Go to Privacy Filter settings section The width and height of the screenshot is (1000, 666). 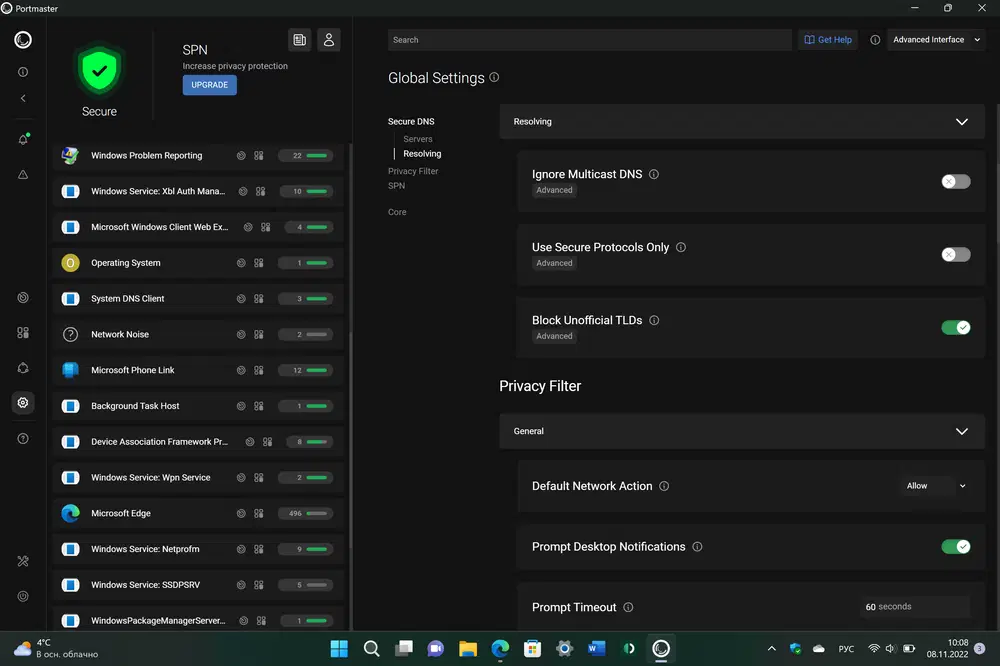(413, 171)
